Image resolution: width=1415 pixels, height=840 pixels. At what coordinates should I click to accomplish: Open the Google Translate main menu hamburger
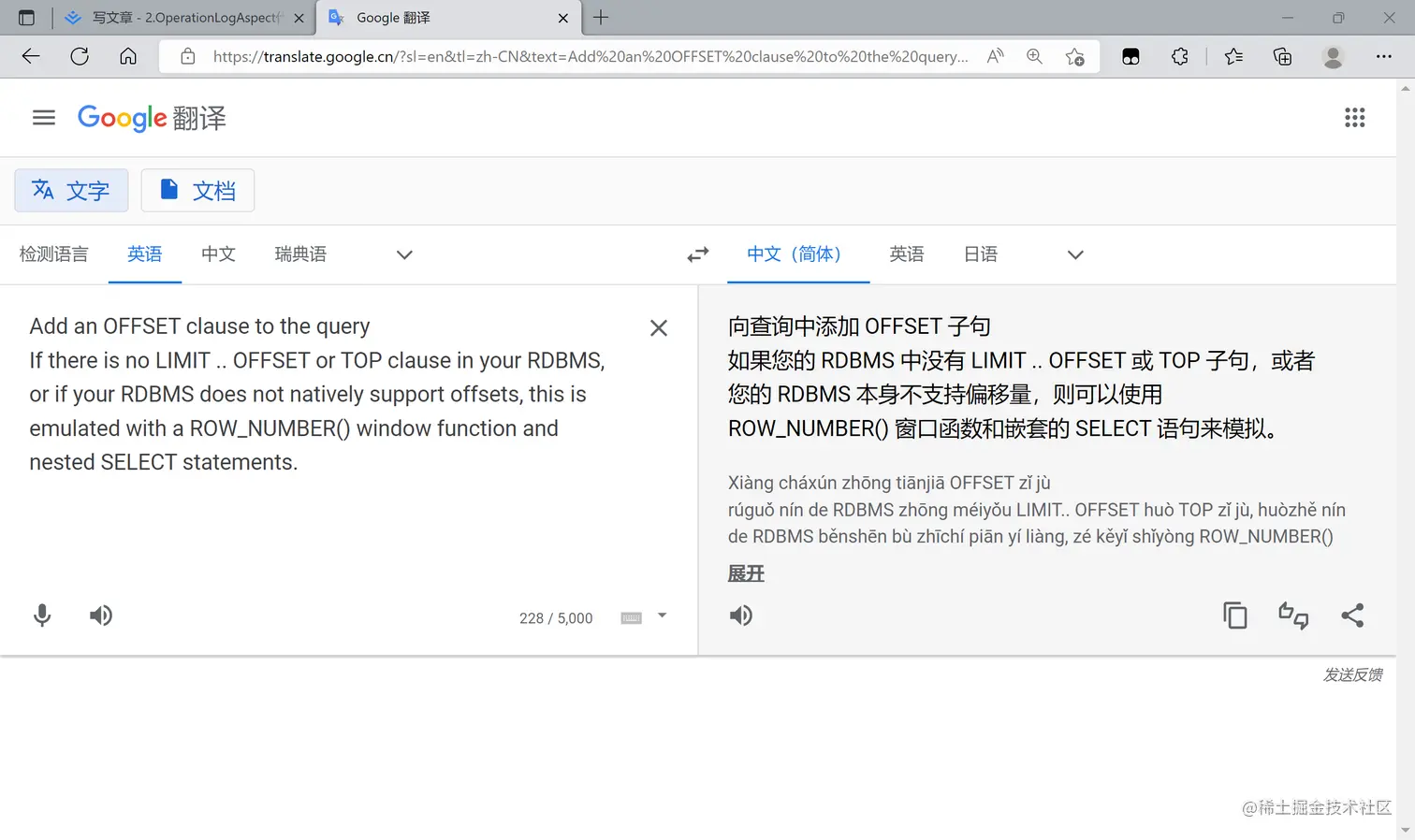(44, 117)
